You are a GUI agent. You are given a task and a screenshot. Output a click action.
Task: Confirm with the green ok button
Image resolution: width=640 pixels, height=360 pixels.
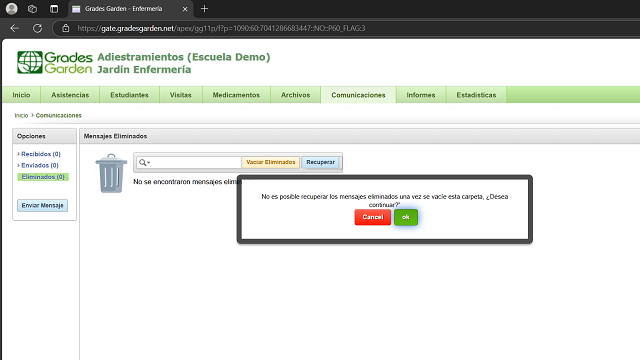point(406,217)
